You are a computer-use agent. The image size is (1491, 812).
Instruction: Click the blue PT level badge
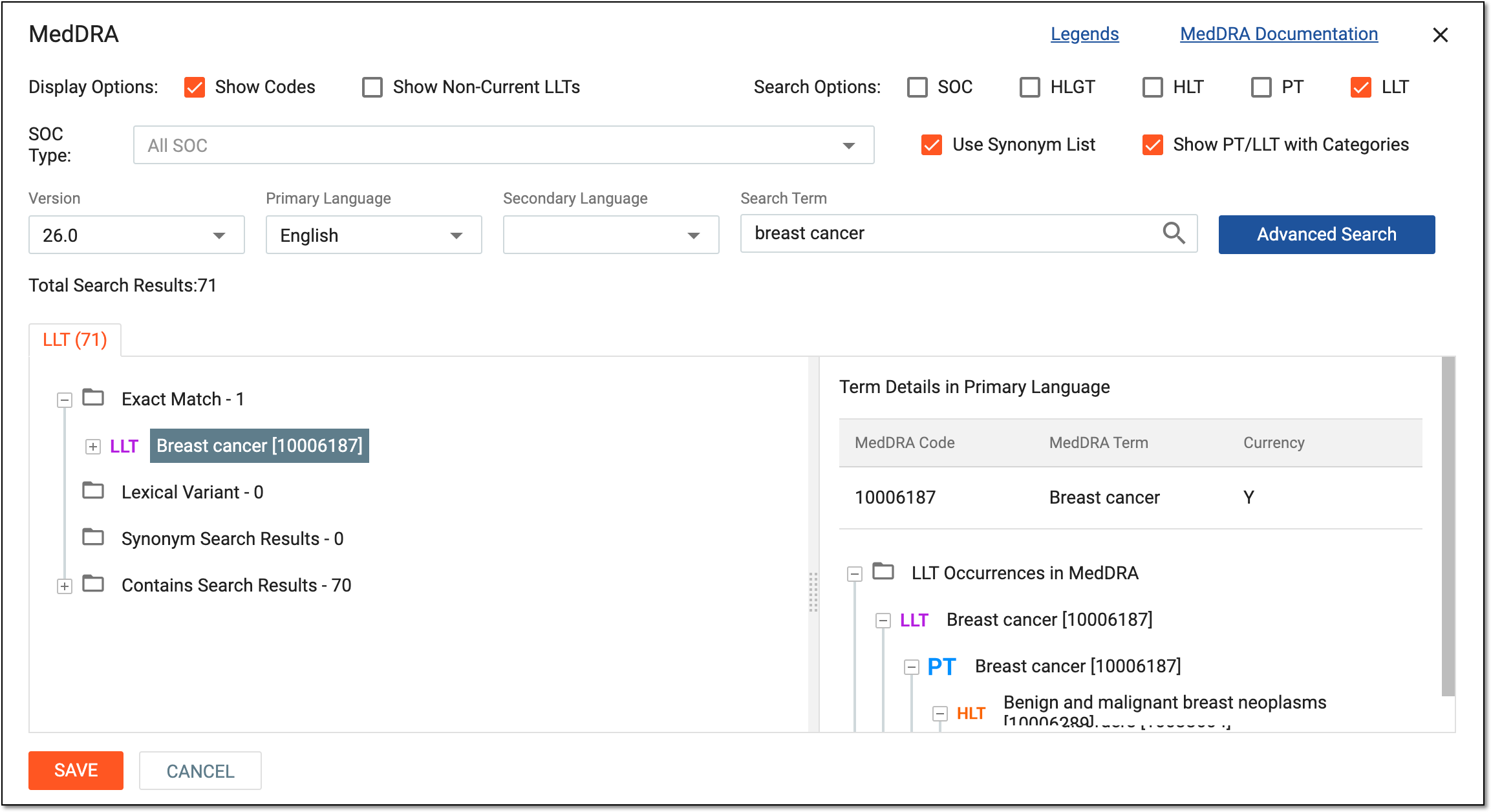tap(941, 667)
